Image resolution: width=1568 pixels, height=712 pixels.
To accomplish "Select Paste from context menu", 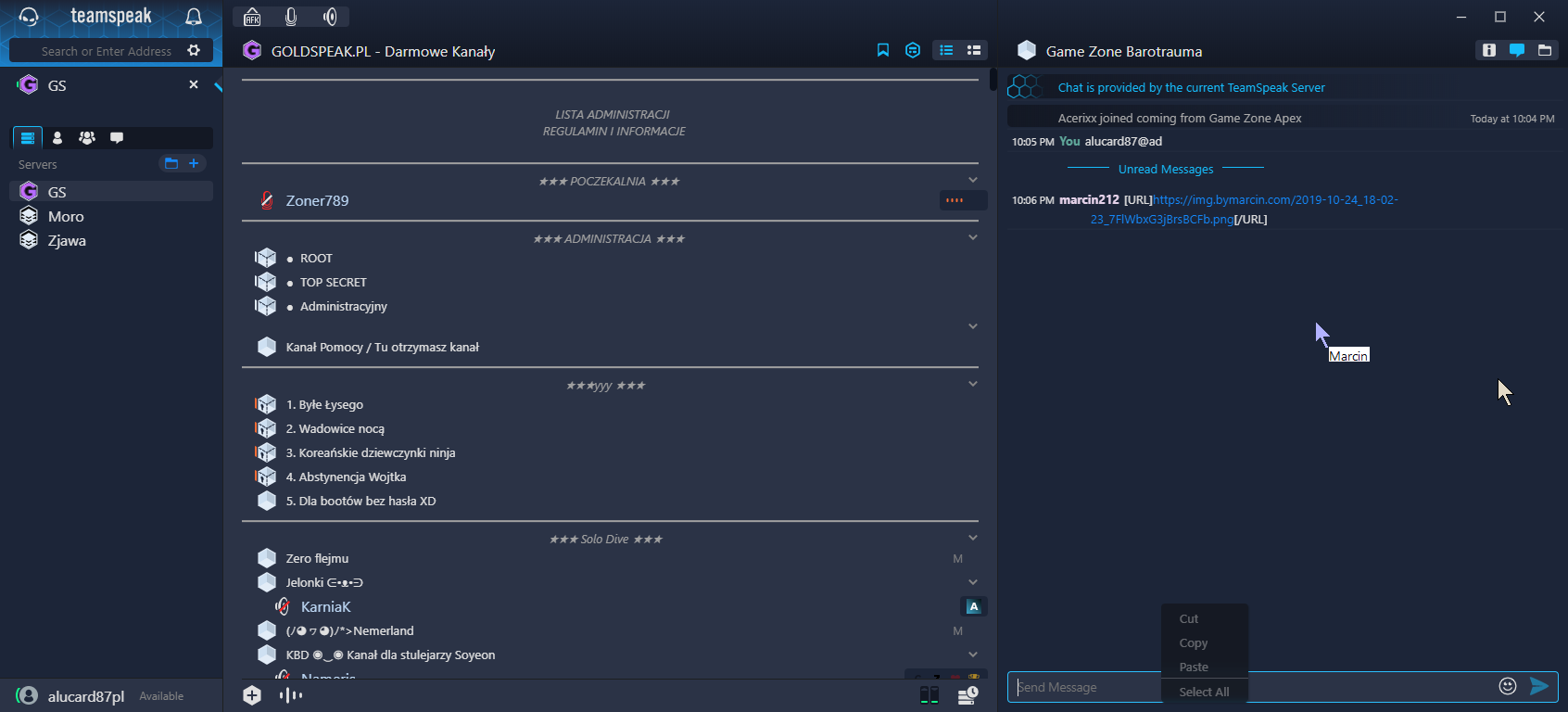I will 1194,667.
